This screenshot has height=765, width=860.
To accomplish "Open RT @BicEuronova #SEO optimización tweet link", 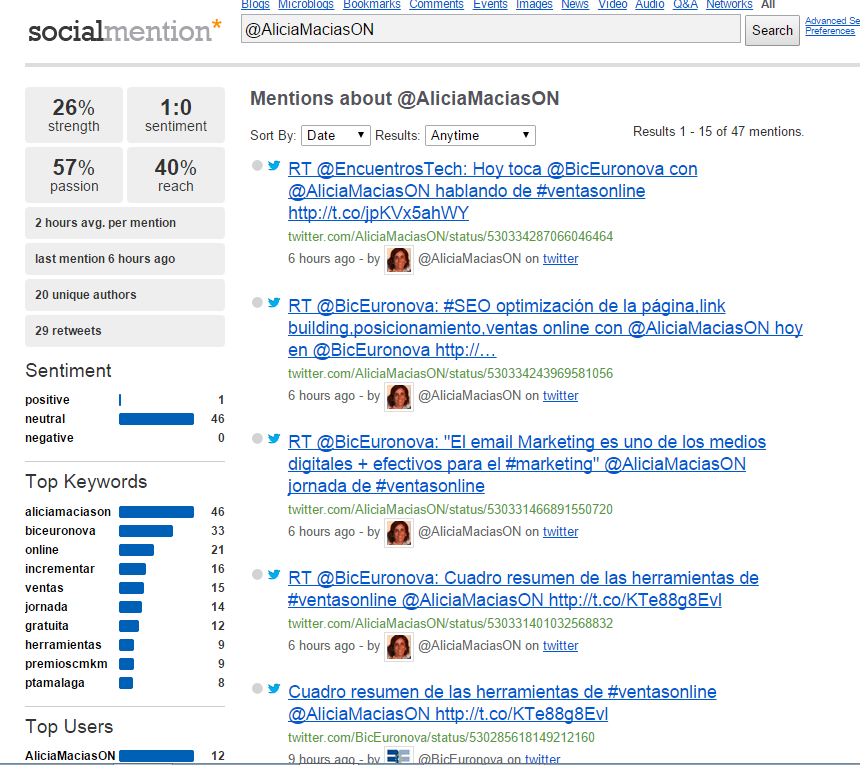I will pos(545,328).
